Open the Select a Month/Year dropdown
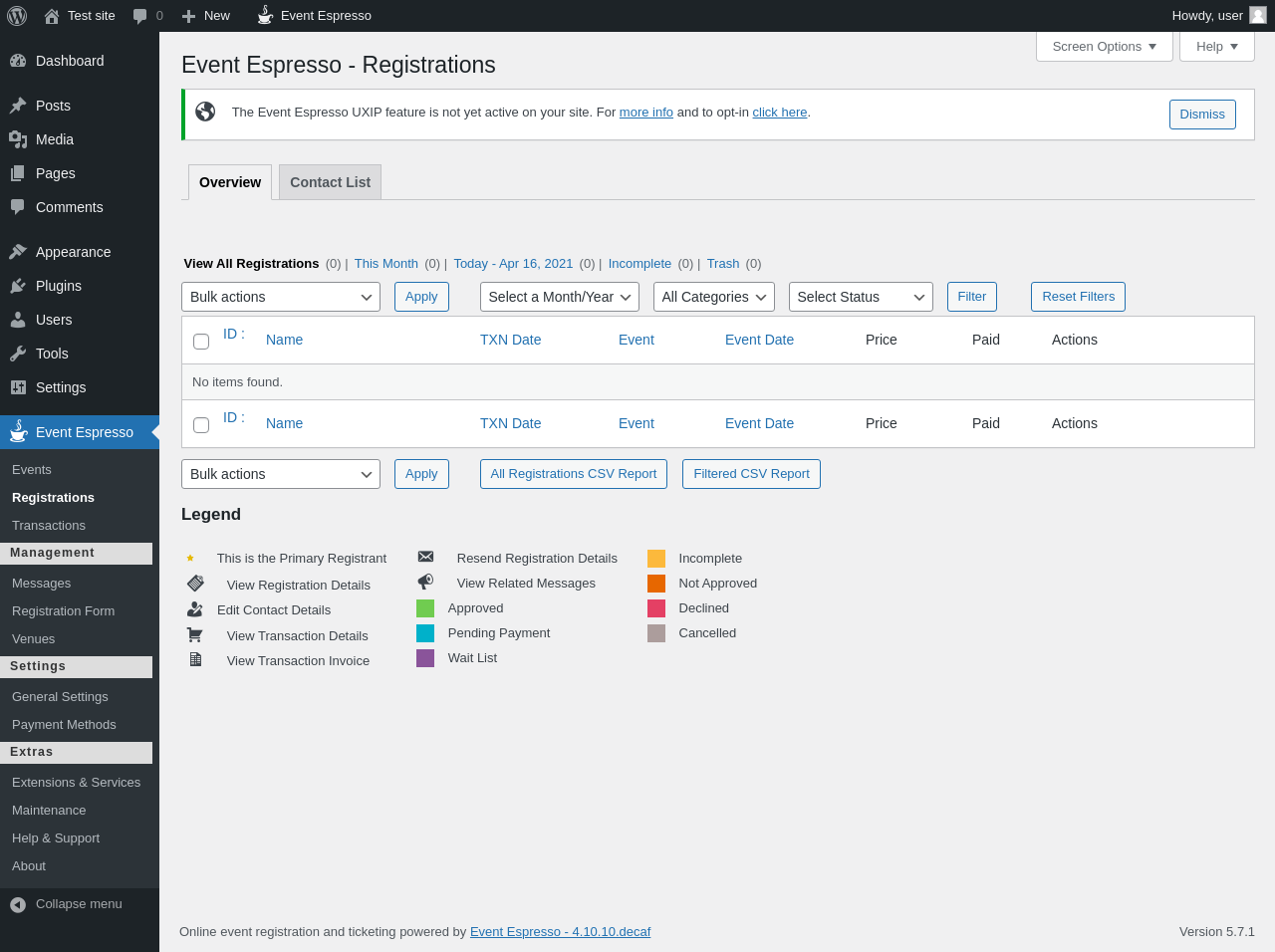This screenshot has height=952, width=1275. pos(559,297)
